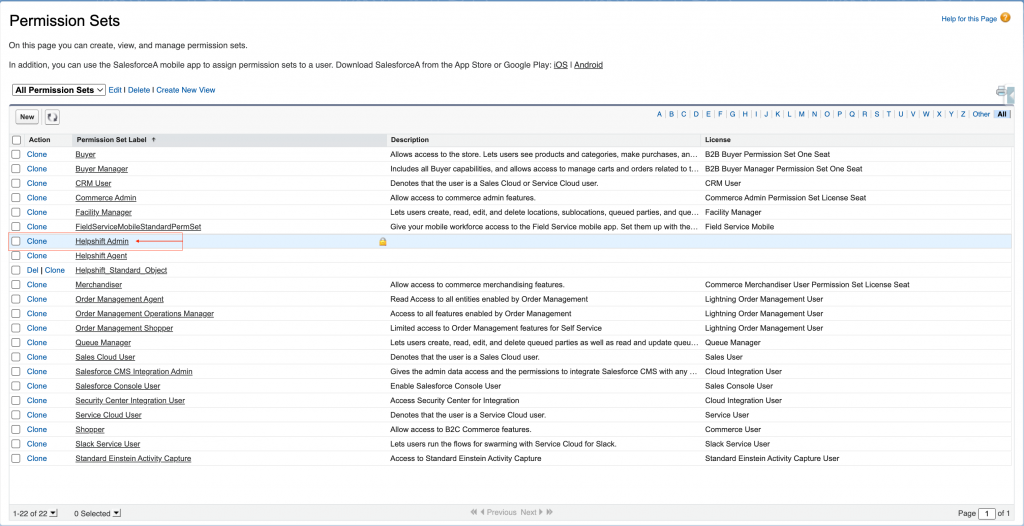Toggle the select-all checkbox in header
This screenshot has height=526, width=1024.
16,140
